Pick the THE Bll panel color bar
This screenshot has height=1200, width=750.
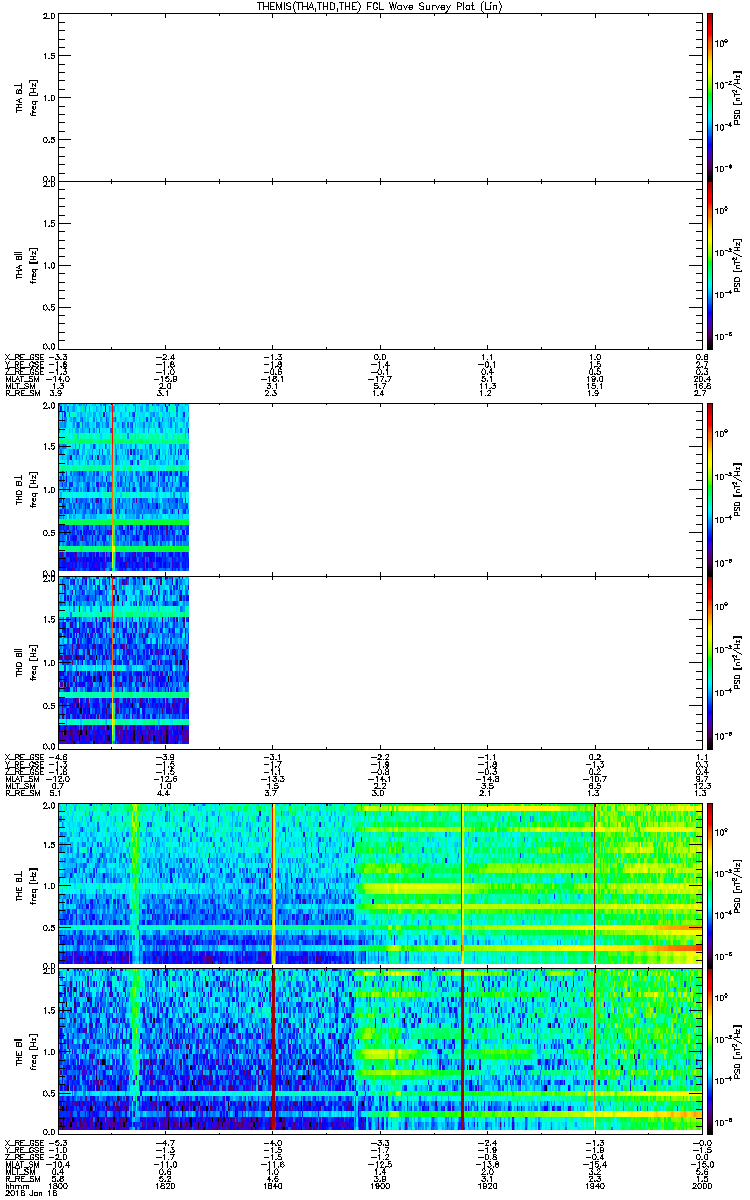click(709, 1049)
